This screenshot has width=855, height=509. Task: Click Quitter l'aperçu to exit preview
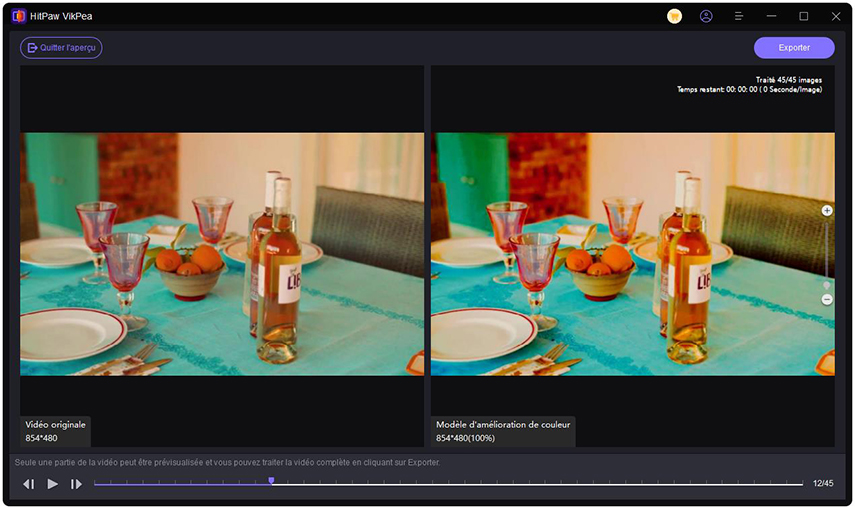(x=61, y=47)
